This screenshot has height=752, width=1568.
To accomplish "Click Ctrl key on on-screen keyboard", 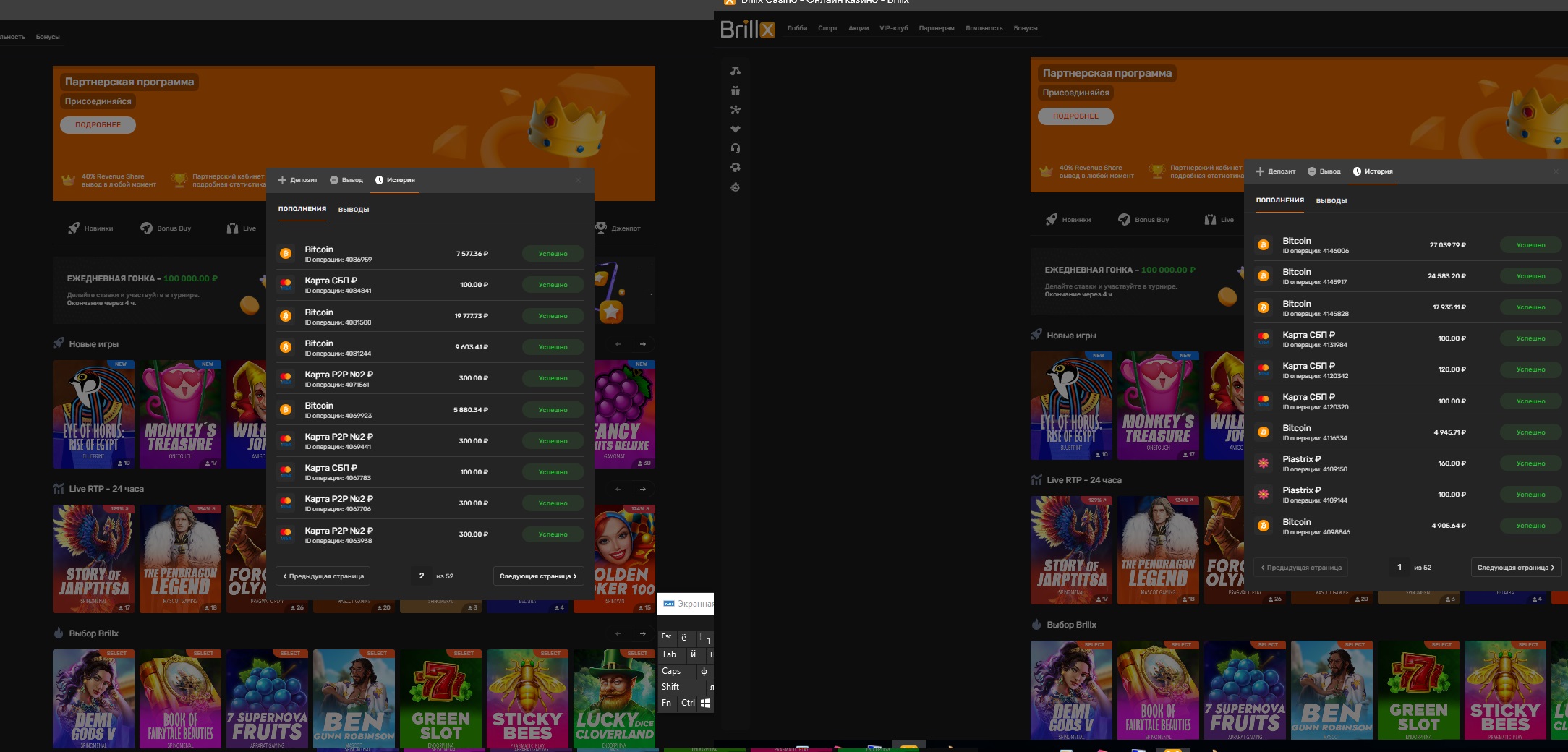I will point(688,703).
